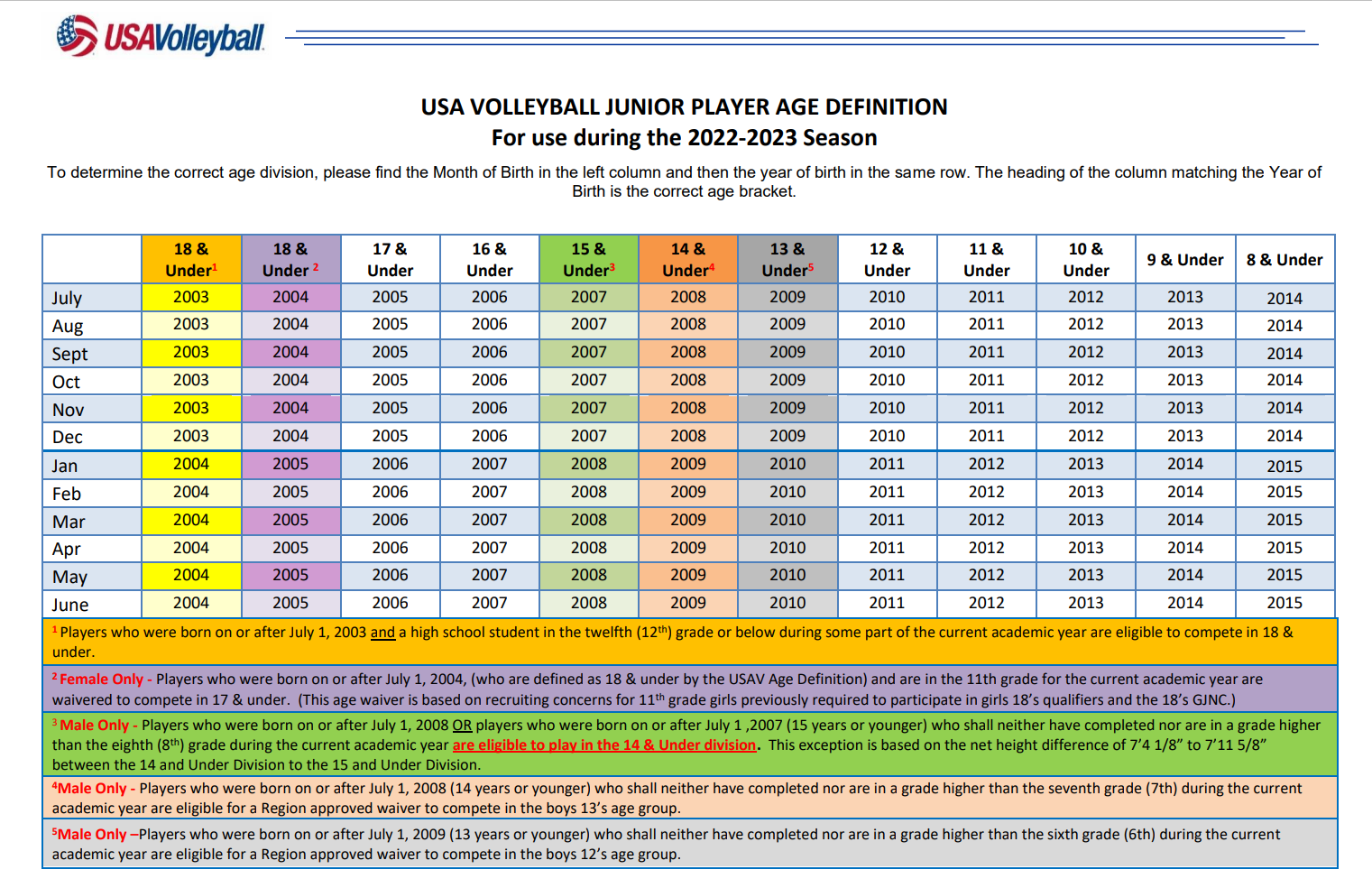Click the 'To determine the correct age division' instructions
The image size is (1372, 888).
click(684, 181)
